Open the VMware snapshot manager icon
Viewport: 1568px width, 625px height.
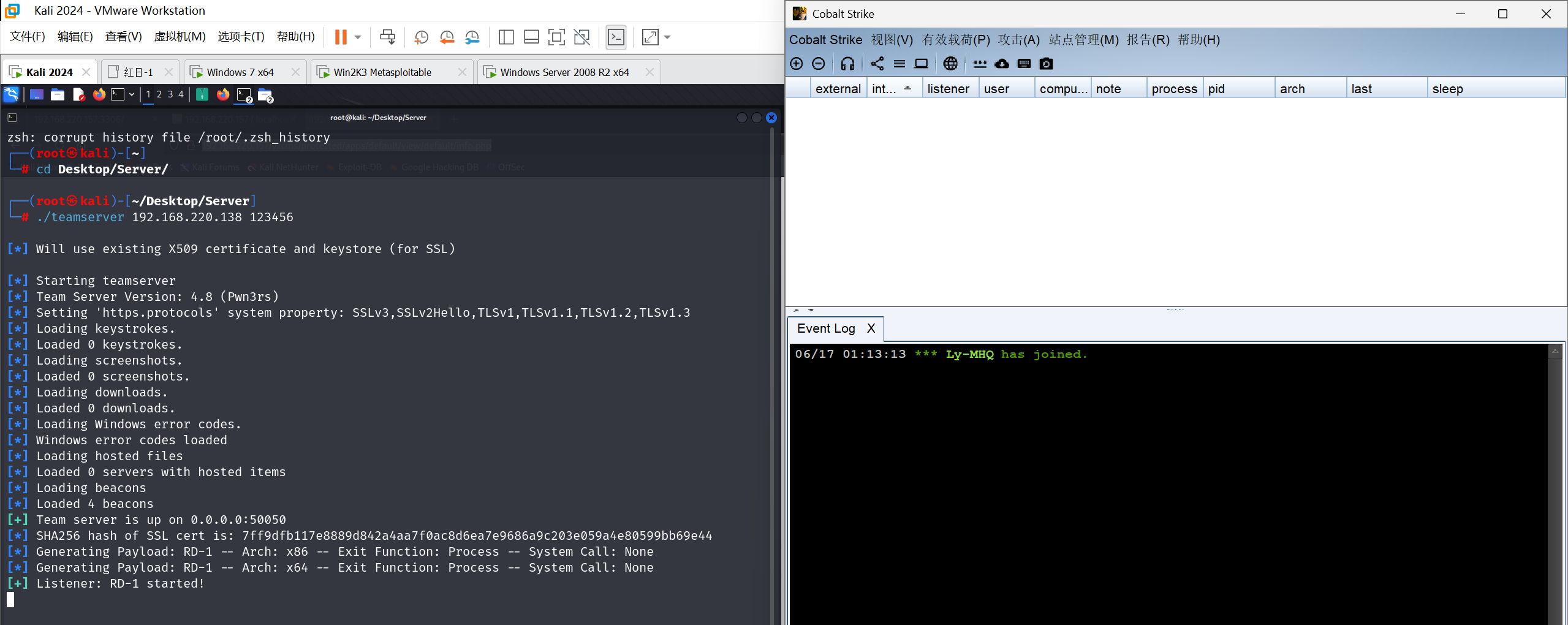(472, 37)
